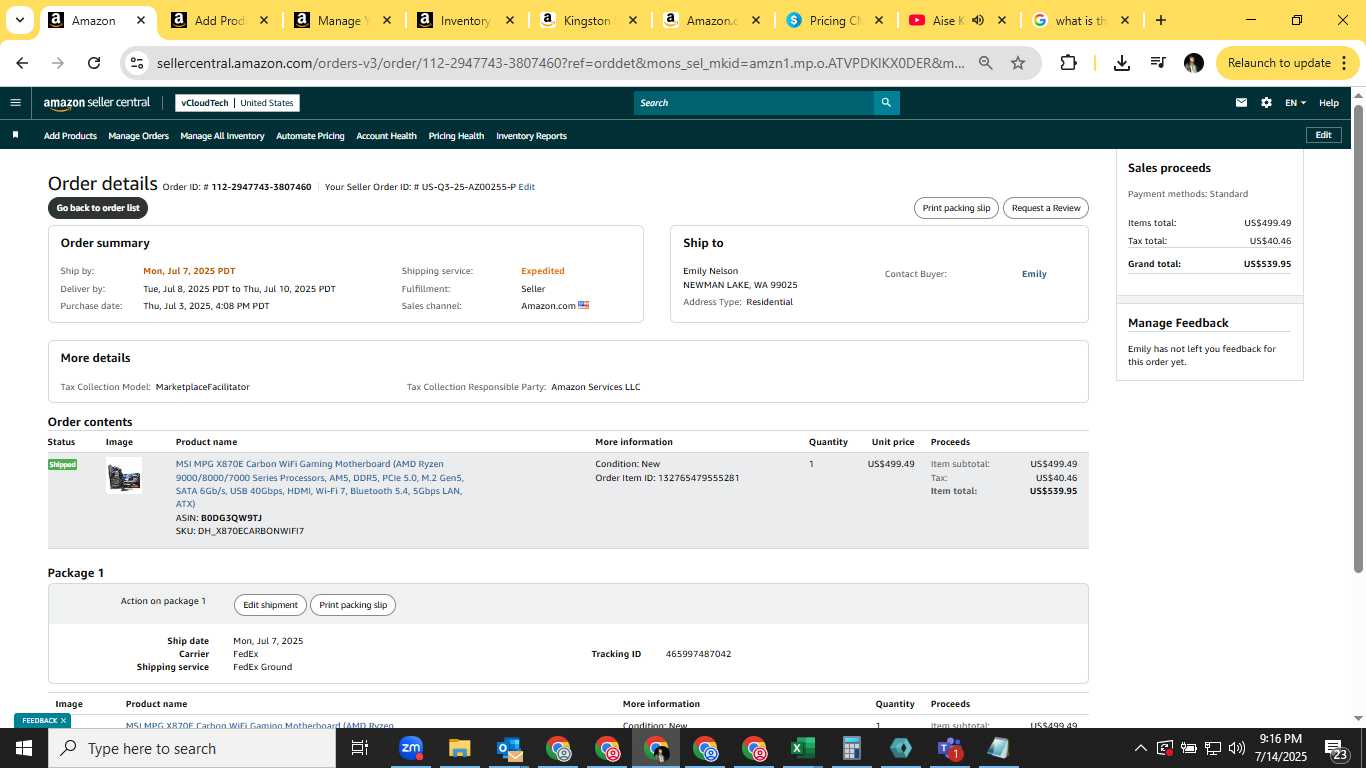Switch to the Pricing Ch browser tab
Image resolution: width=1366 pixels, height=768 pixels.
click(834, 20)
